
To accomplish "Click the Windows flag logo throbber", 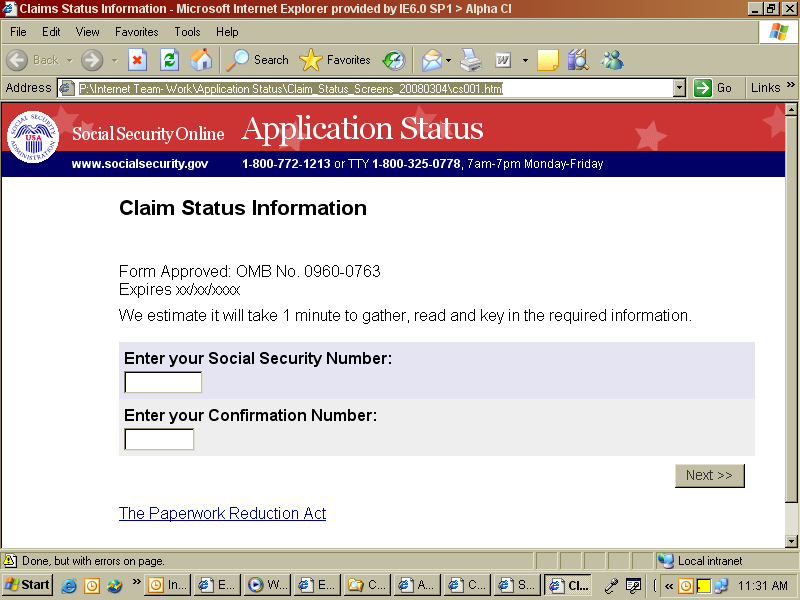I will click(x=778, y=32).
